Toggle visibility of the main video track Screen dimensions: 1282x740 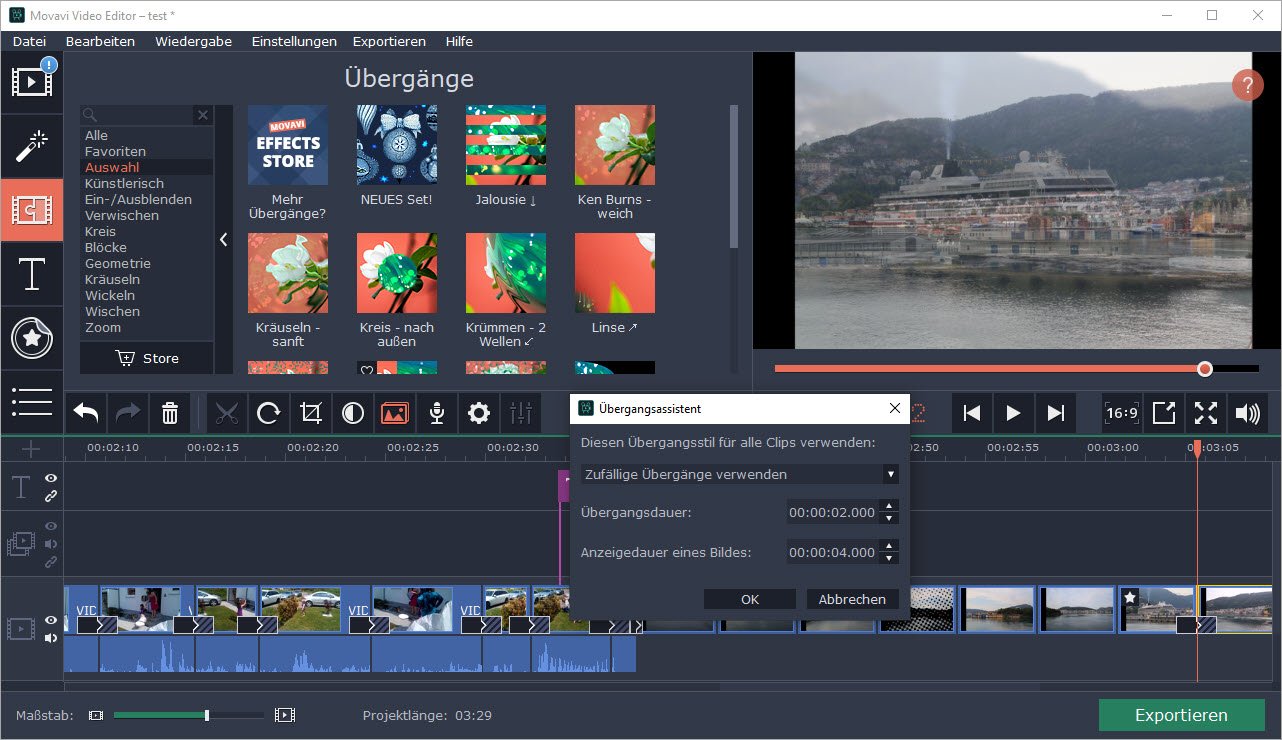point(51,621)
